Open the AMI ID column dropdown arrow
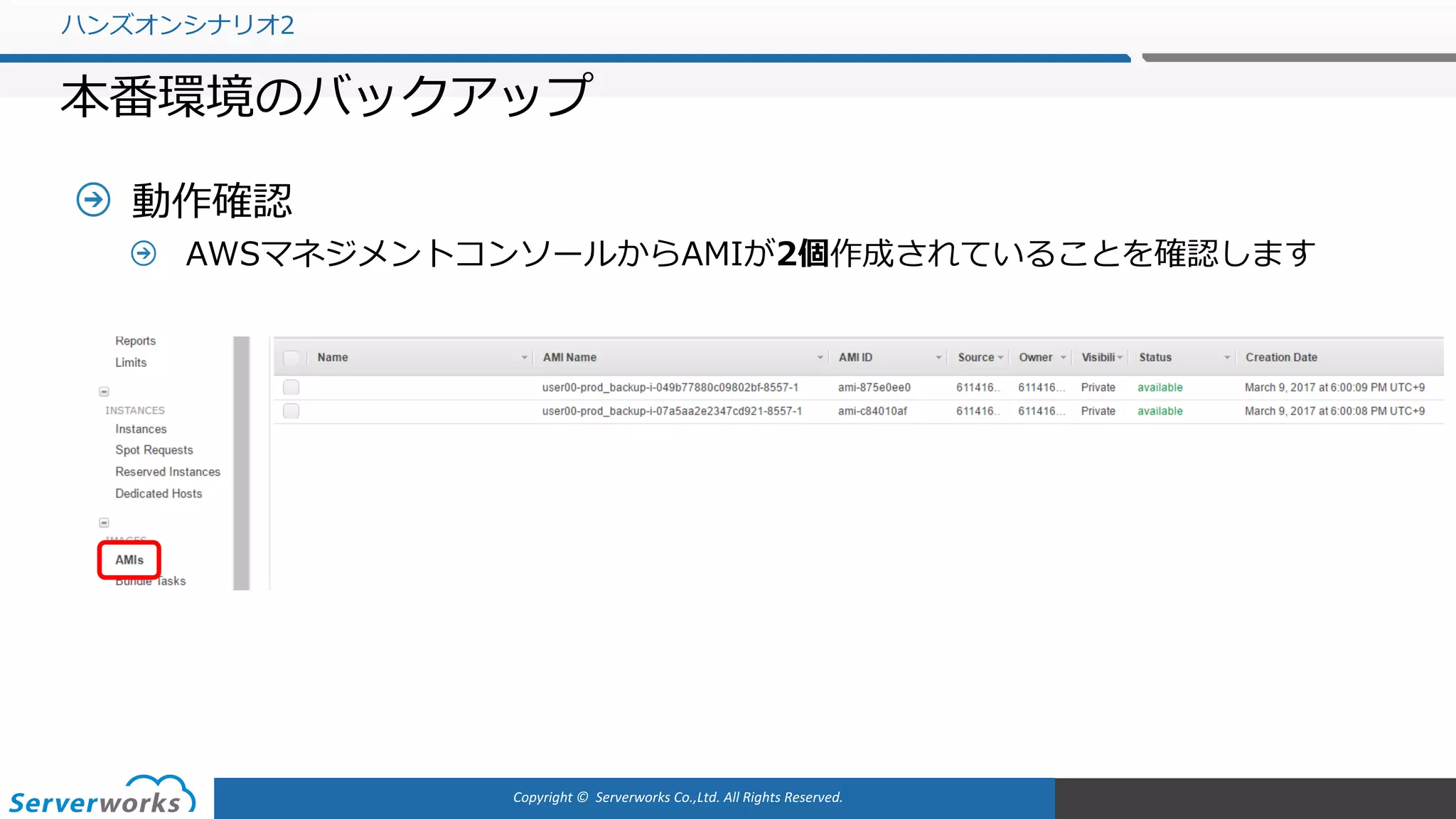This screenshot has height=819, width=1456. click(938, 358)
